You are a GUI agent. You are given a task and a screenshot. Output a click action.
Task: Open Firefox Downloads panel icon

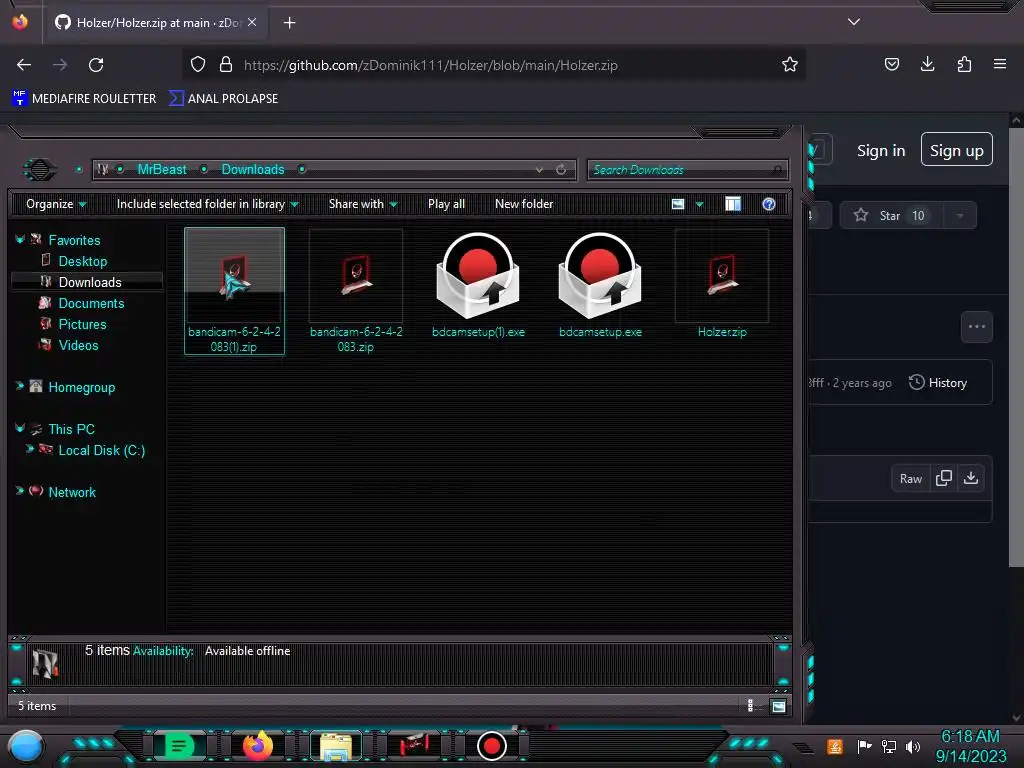927,64
